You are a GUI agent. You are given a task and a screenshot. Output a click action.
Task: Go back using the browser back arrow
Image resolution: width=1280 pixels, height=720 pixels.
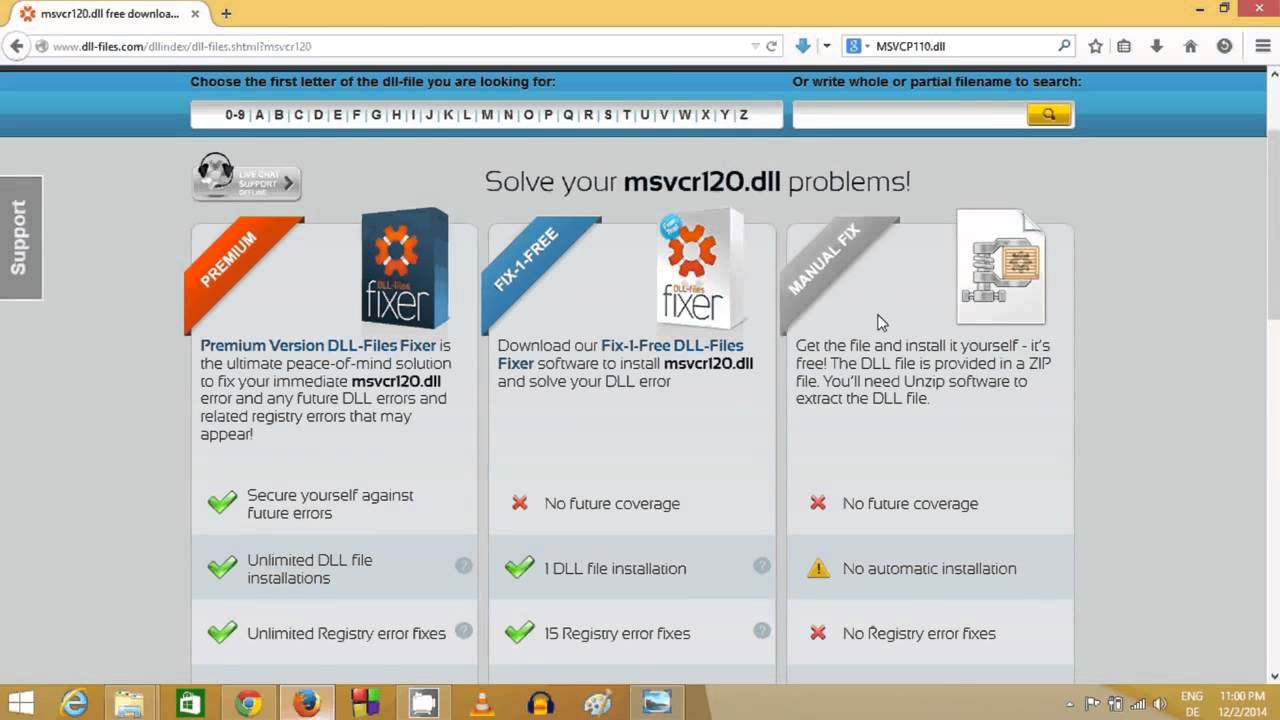tap(16, 46)
